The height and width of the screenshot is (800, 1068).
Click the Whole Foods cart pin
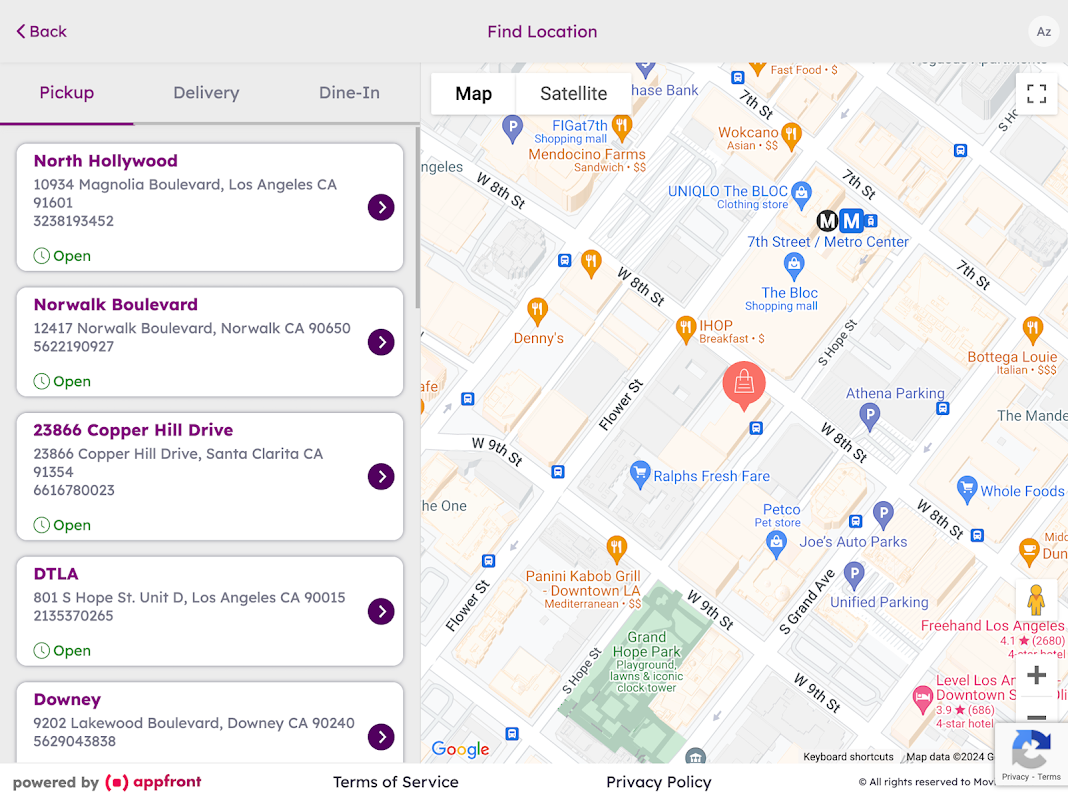tap(967, 490)
